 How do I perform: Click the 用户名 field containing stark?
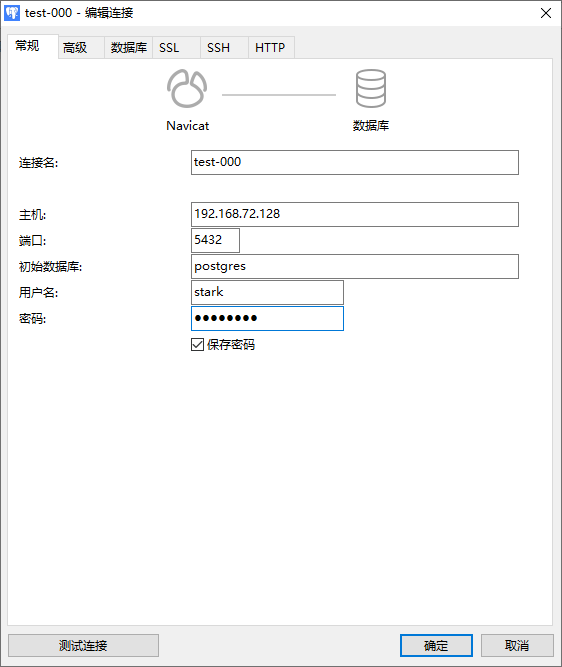pyautogui.click(x=267, y=292)
